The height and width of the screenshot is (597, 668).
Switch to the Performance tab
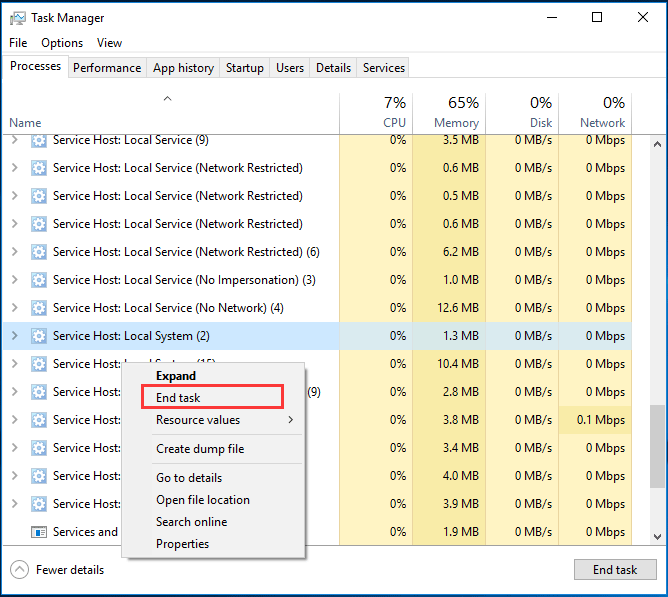pos(107,68)
